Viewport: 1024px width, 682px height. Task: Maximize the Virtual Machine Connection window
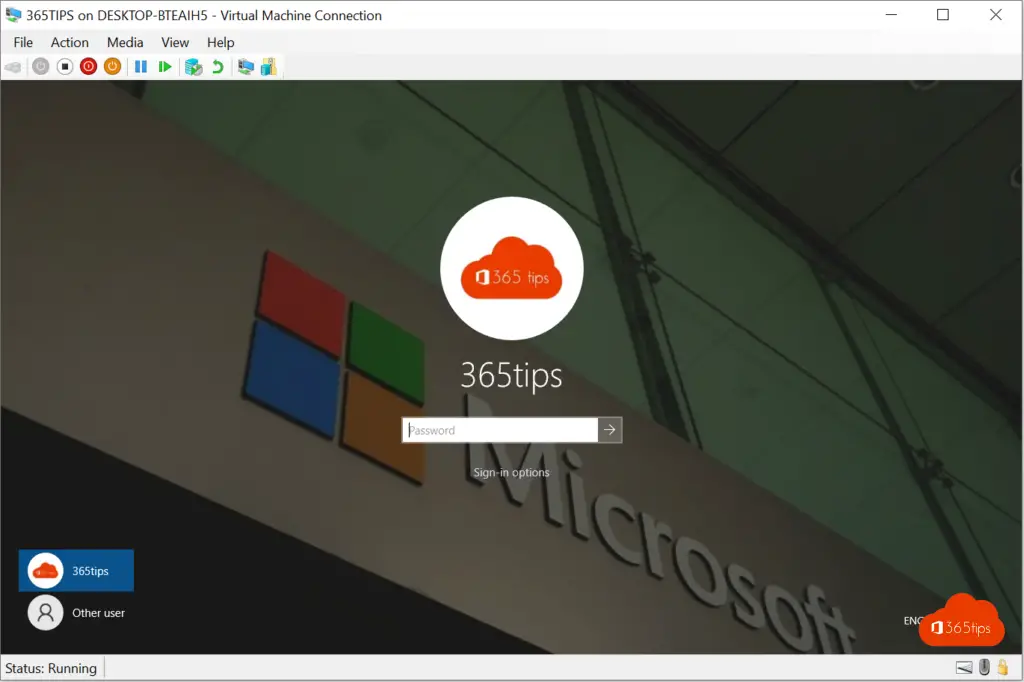[943, 14]
